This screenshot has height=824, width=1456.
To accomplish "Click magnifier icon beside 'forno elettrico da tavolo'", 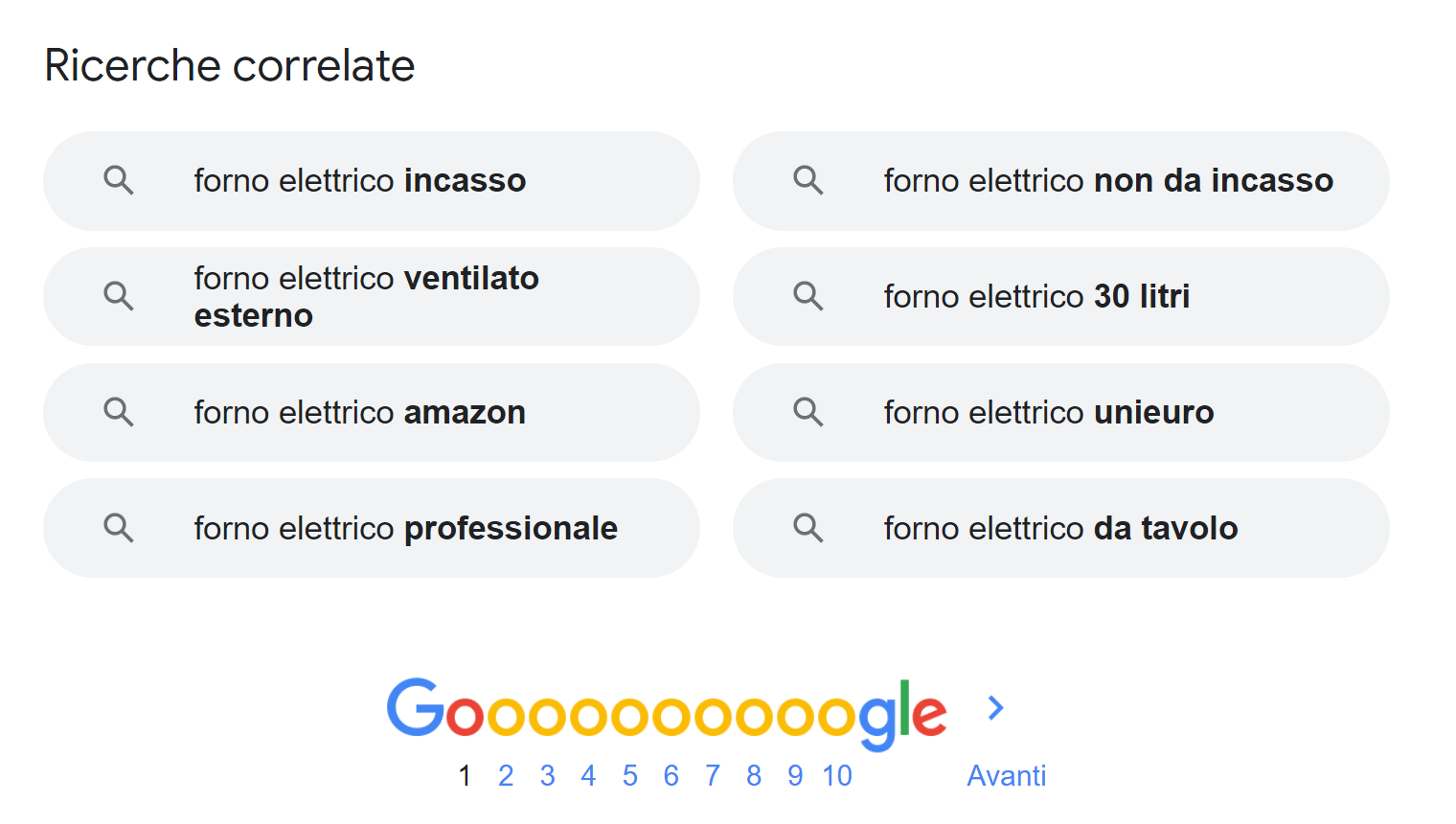I will (x=808, y=528).
